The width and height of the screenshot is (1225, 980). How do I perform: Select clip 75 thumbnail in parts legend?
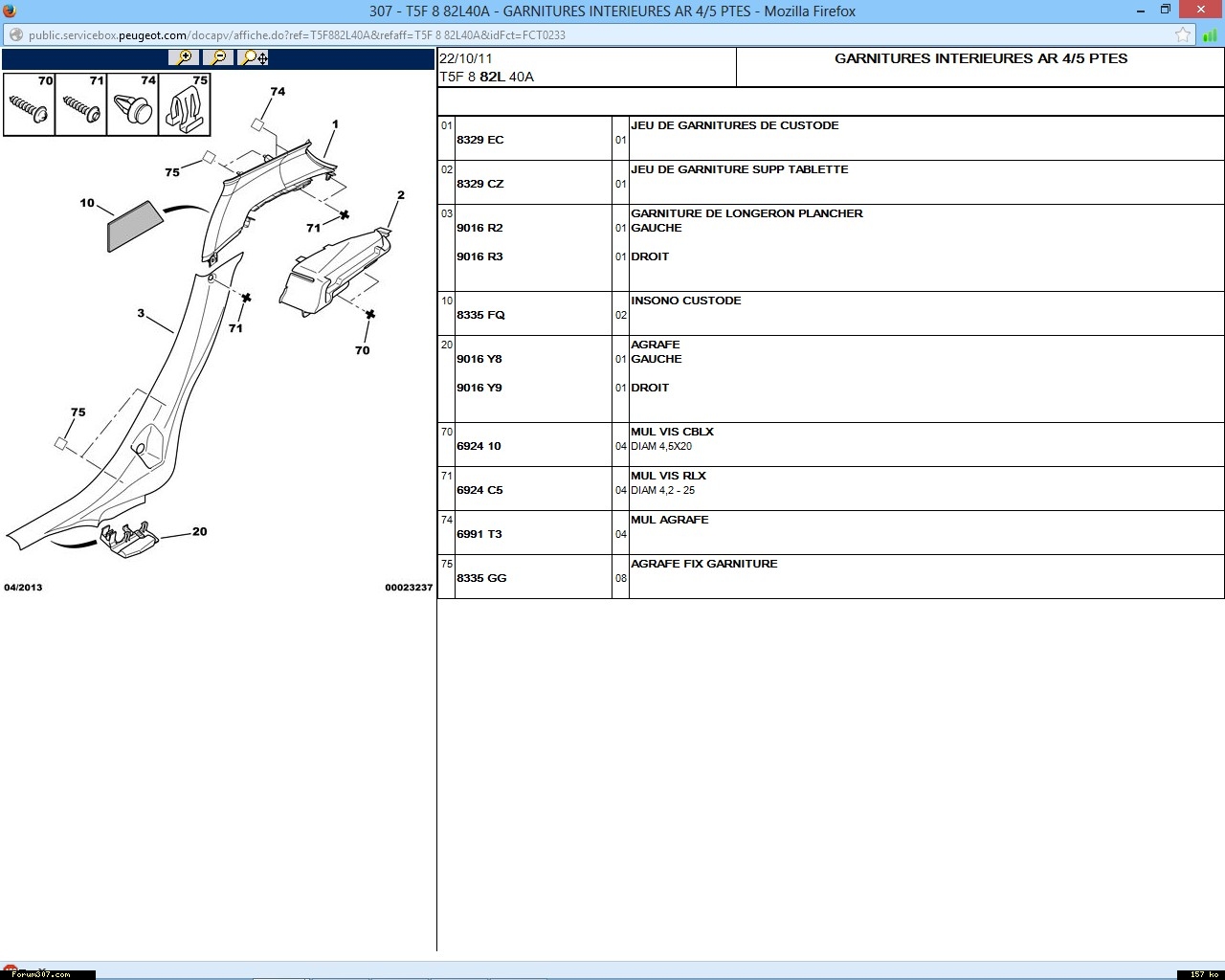(185, 105)
